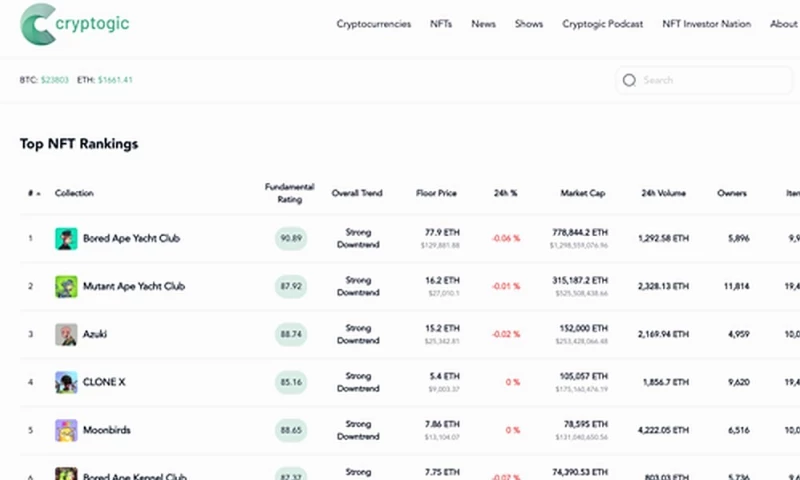
Task: Click the 4,959 owners value
Action: click(x=739, y=334)
